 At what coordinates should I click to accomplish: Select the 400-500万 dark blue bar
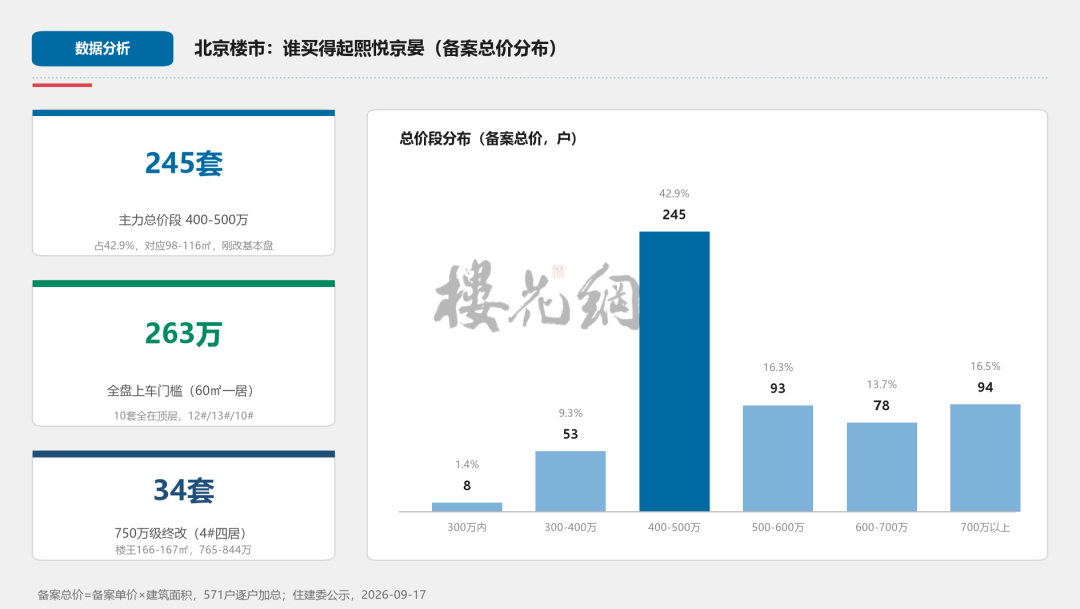674,371
